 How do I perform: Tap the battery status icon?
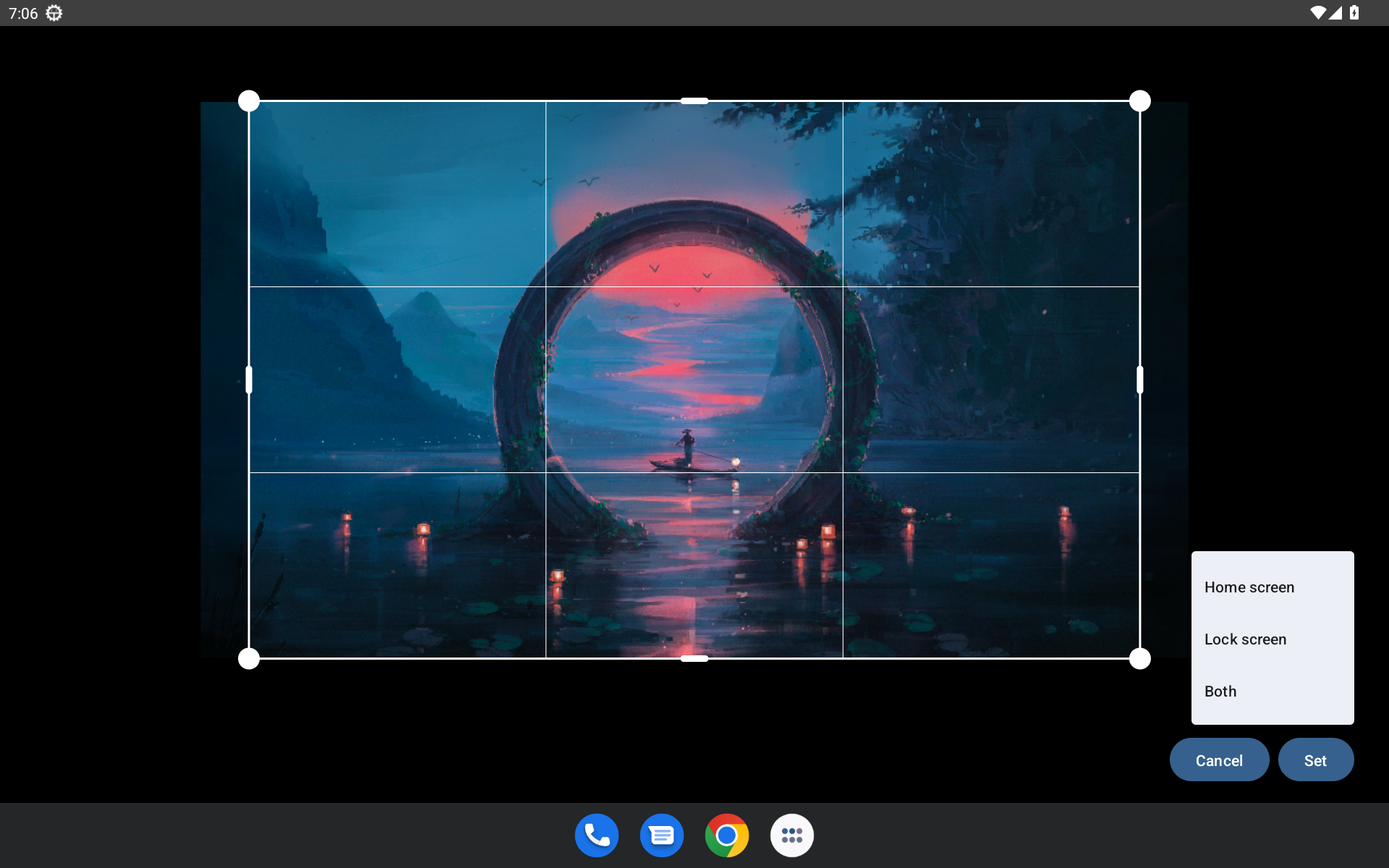[1354, 13]
